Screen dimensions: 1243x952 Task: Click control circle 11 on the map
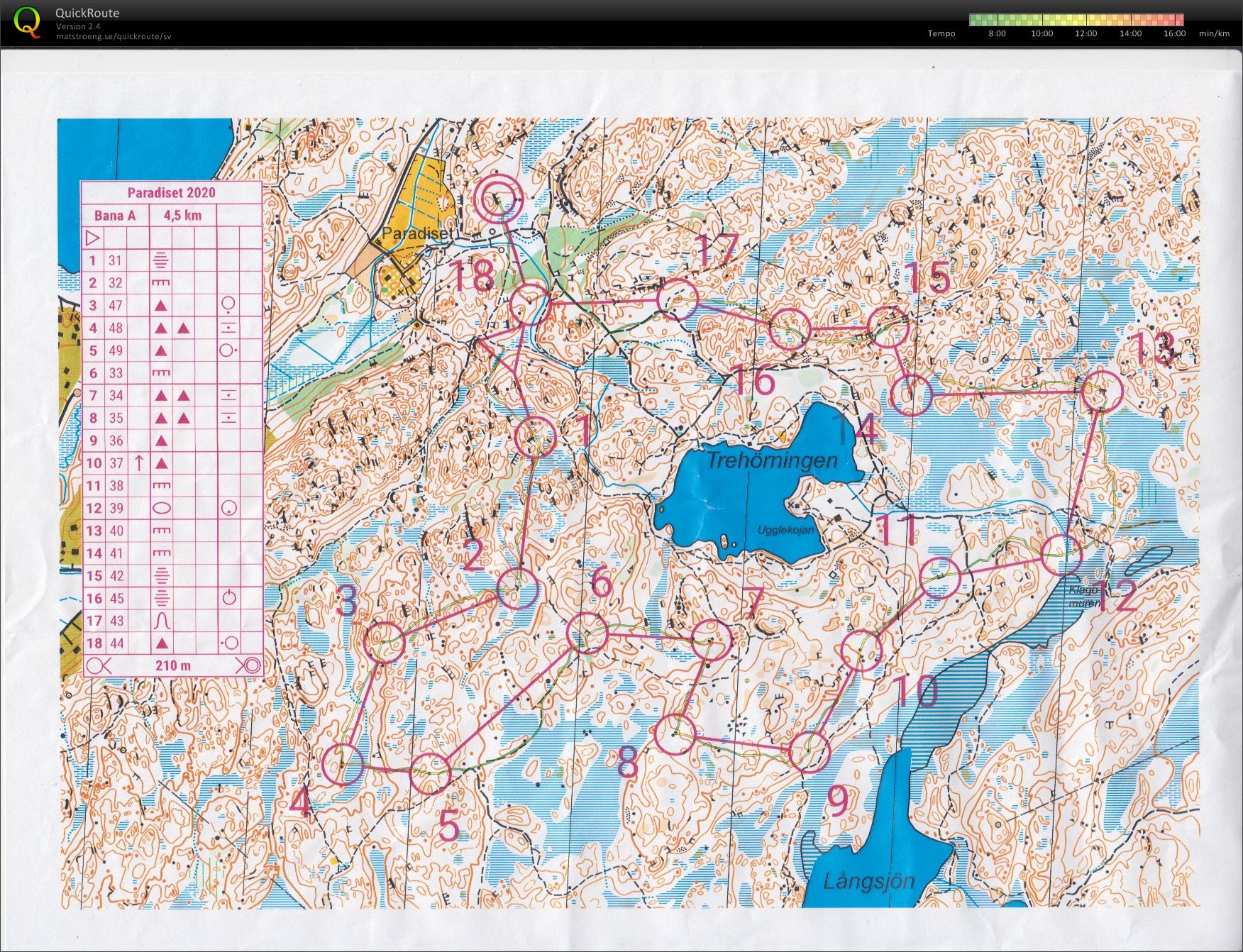[940, 577]
